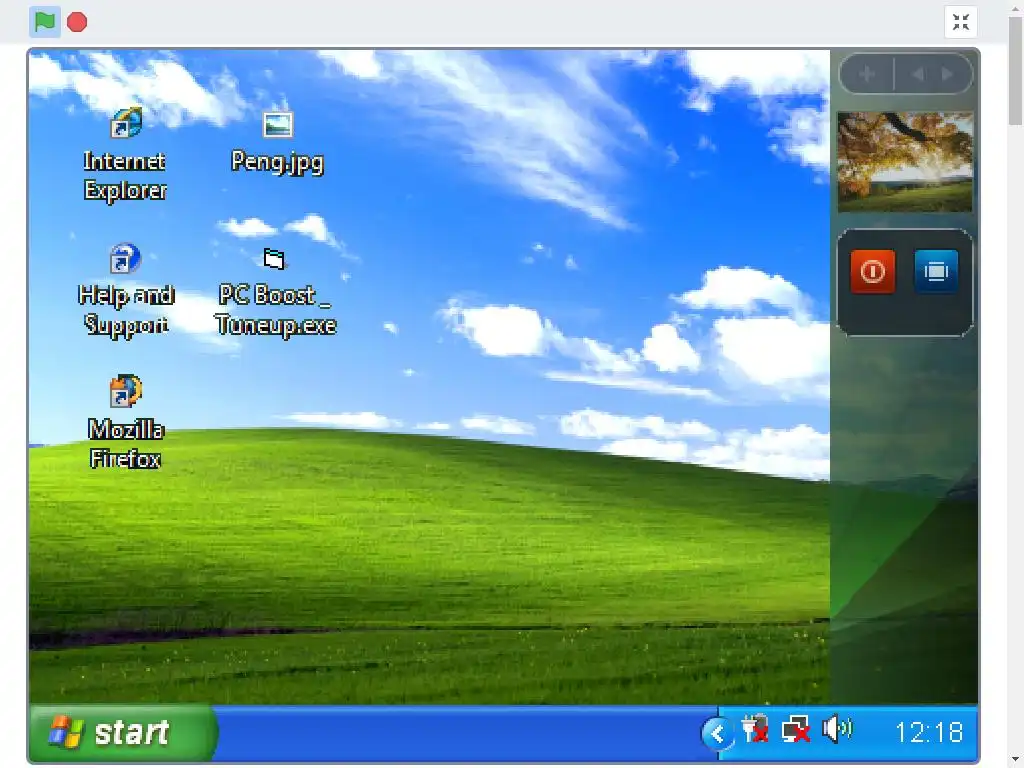Click the vertical page scrollbar thumb
Viewport: 1024px width, 768px height.
point(1016,71)
